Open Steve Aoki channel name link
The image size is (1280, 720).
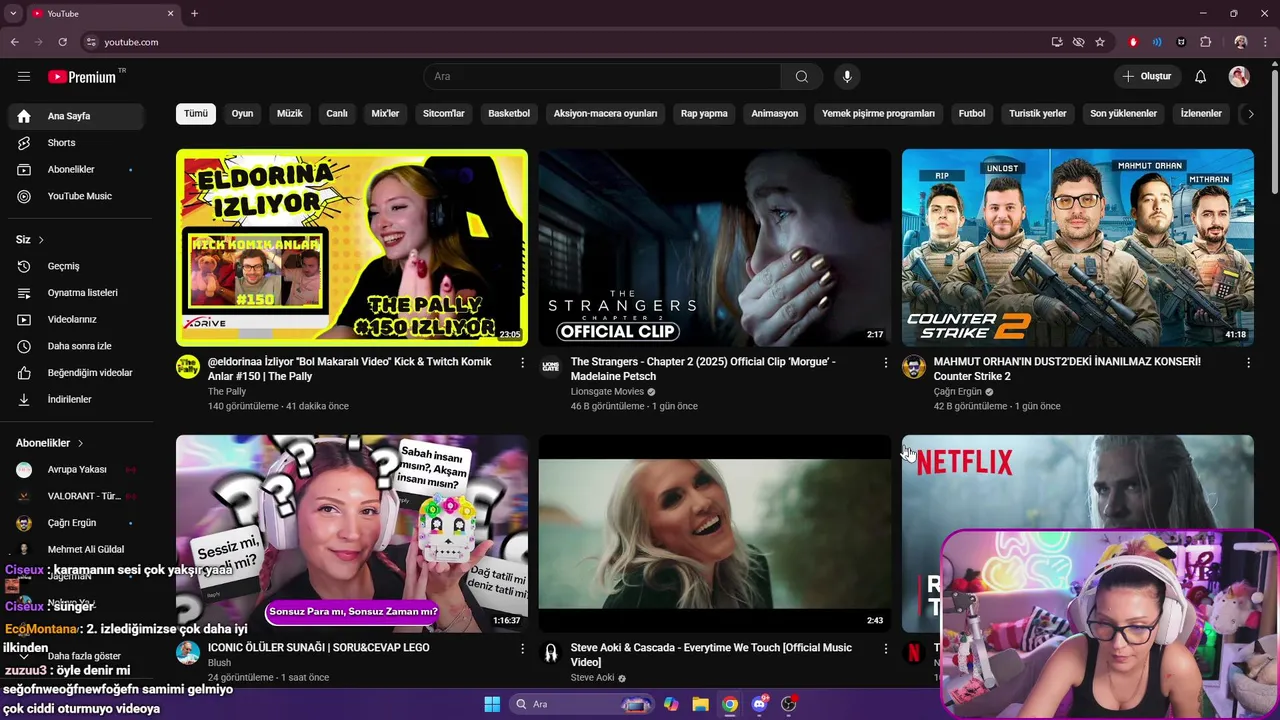point(592,678)
